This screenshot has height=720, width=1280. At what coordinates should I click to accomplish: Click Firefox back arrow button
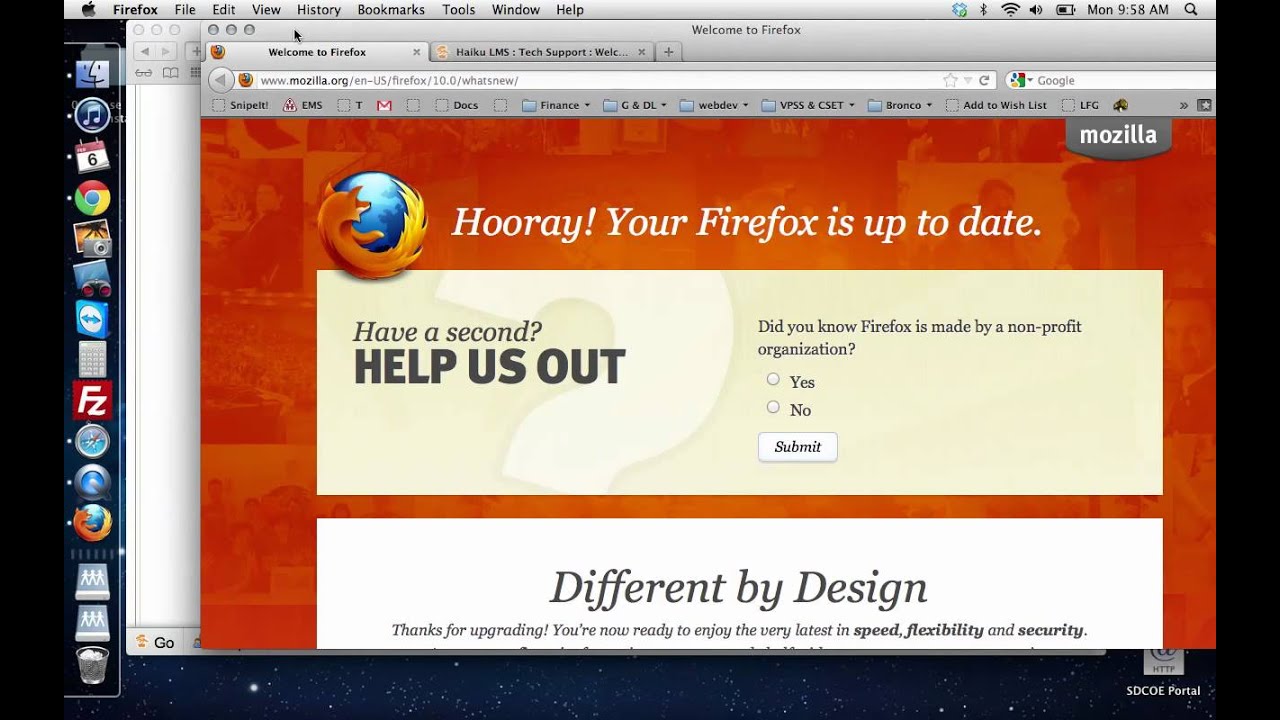pyautogui.click(x=221, y=80)
